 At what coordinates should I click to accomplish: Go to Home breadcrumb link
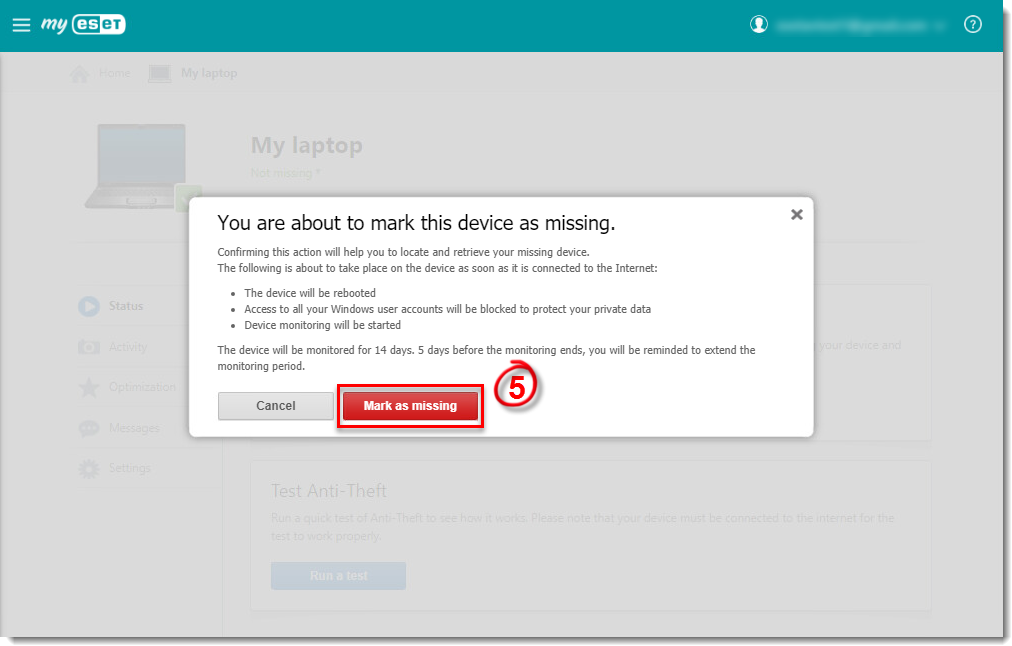coord(114,73)
